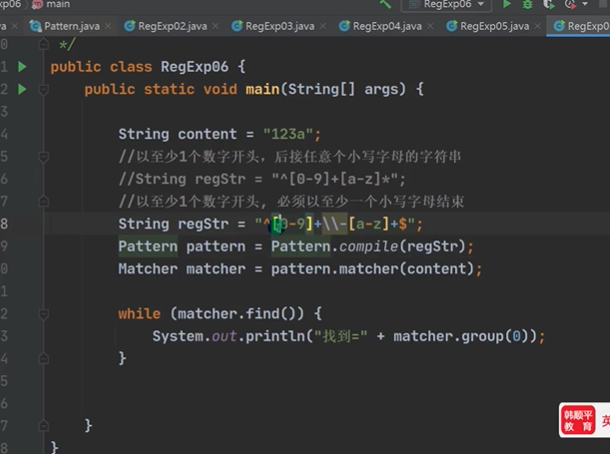Viewport: 610px width, 454px height.
Task: Close the Pattern.java tab
Action: pyautogui.click(x=108, y=26)
